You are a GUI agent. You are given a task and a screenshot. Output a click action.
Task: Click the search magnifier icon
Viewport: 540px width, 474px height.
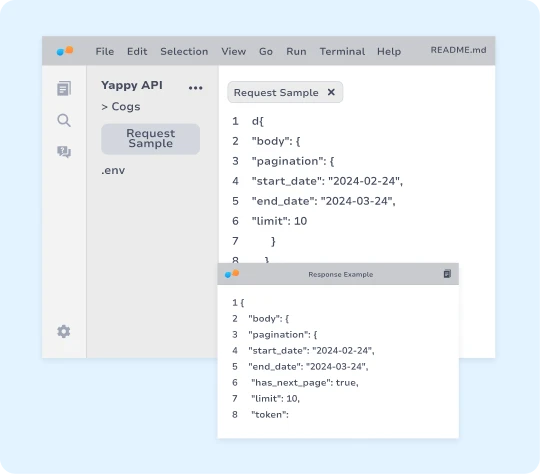64,121
